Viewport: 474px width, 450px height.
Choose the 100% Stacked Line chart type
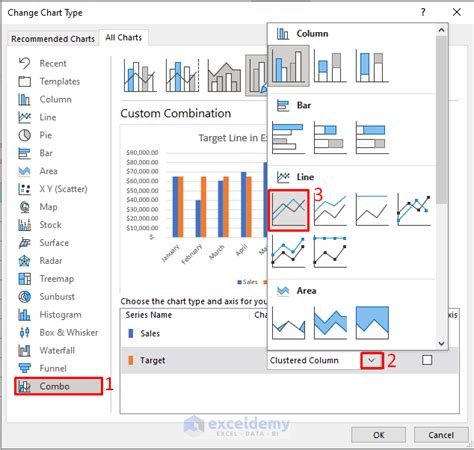372,210
